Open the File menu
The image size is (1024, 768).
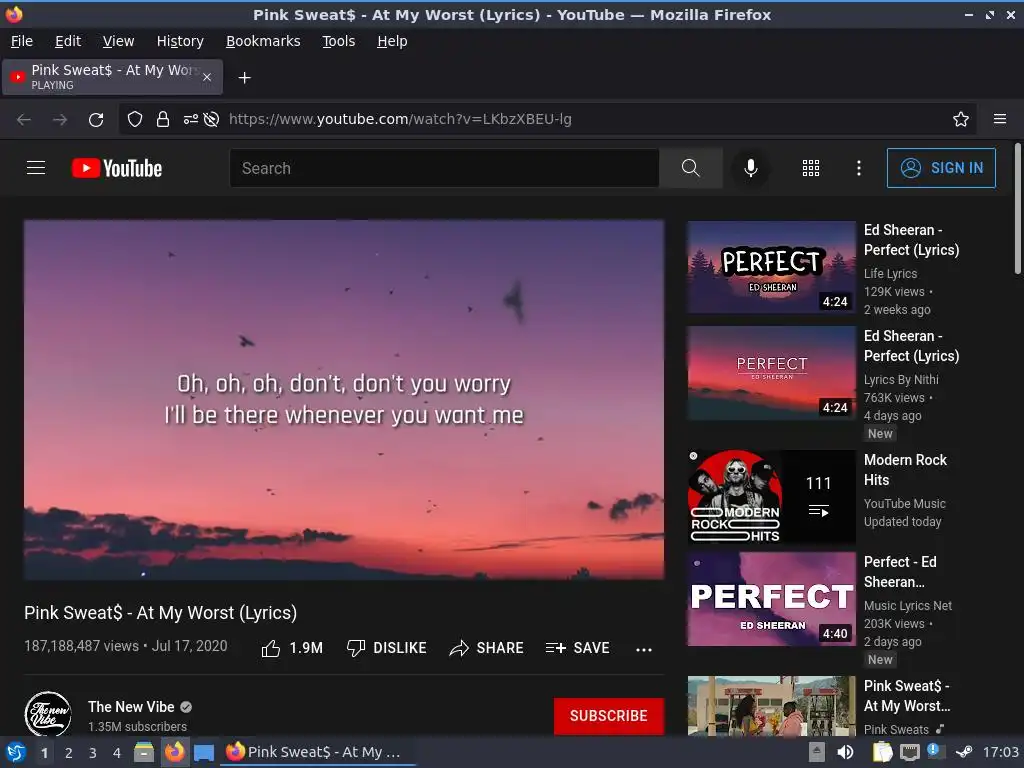pos(22,41)
